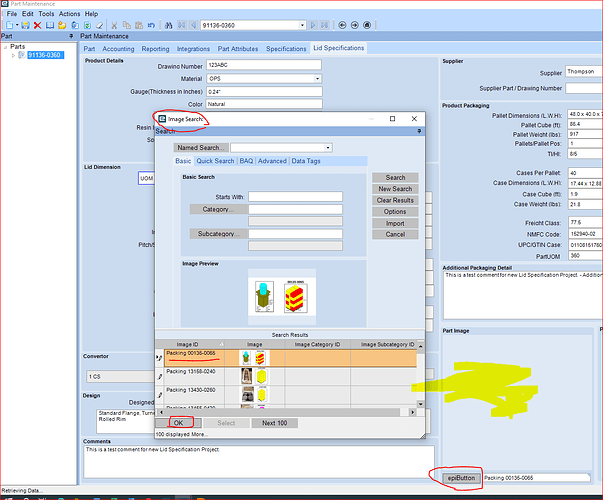The height and width of the screenshot is (500, 603).
Task: Click the circled Home icon
Action: point(367,25)
